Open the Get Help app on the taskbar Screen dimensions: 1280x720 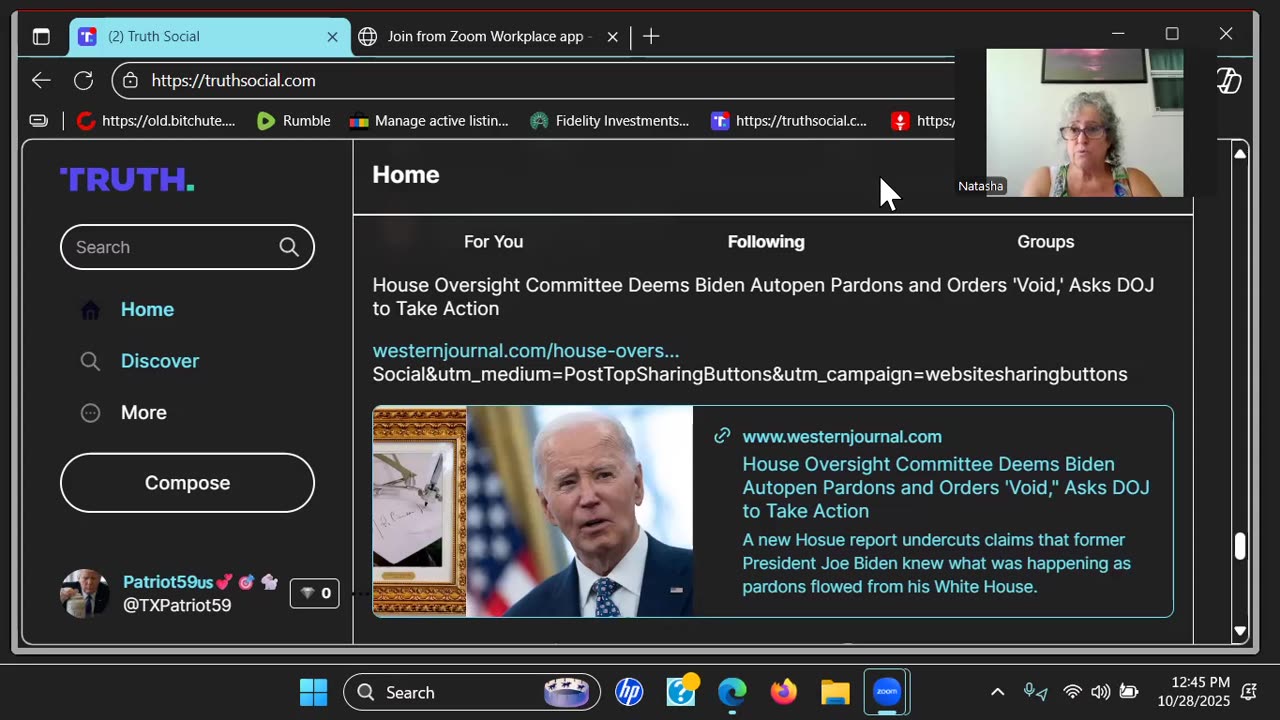click(681, 692)
